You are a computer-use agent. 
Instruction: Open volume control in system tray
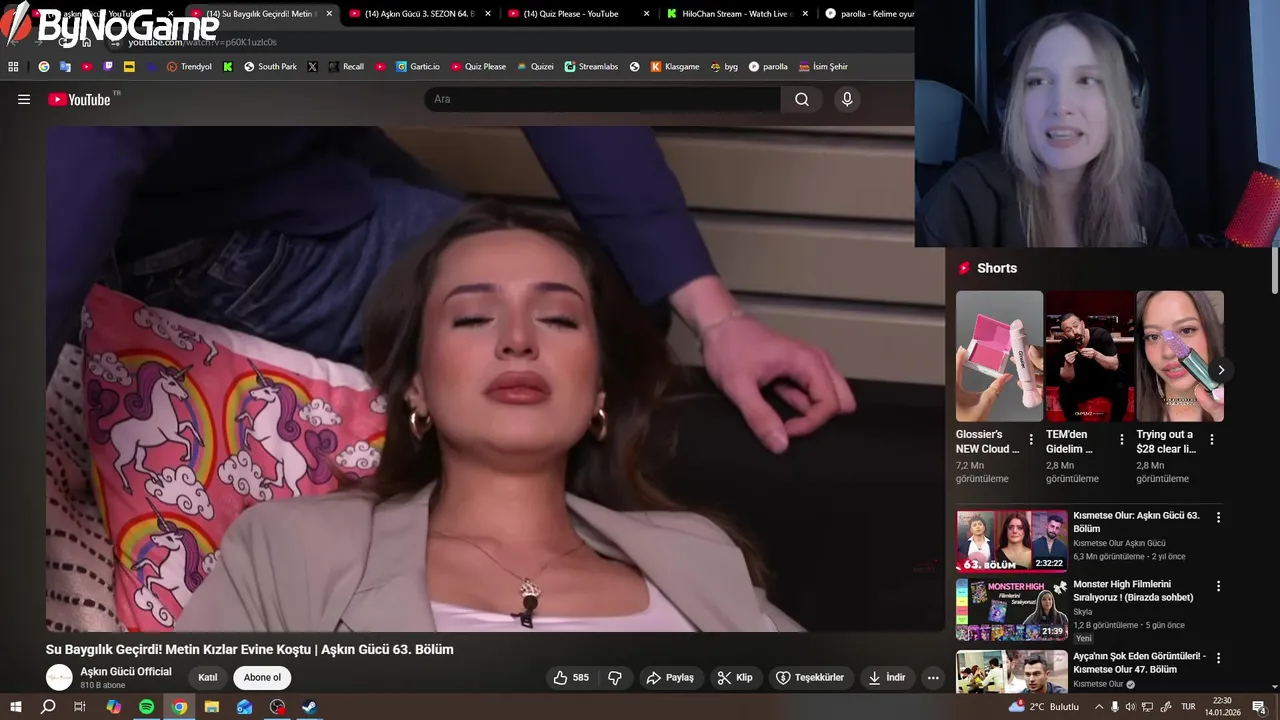point(1131,707)
